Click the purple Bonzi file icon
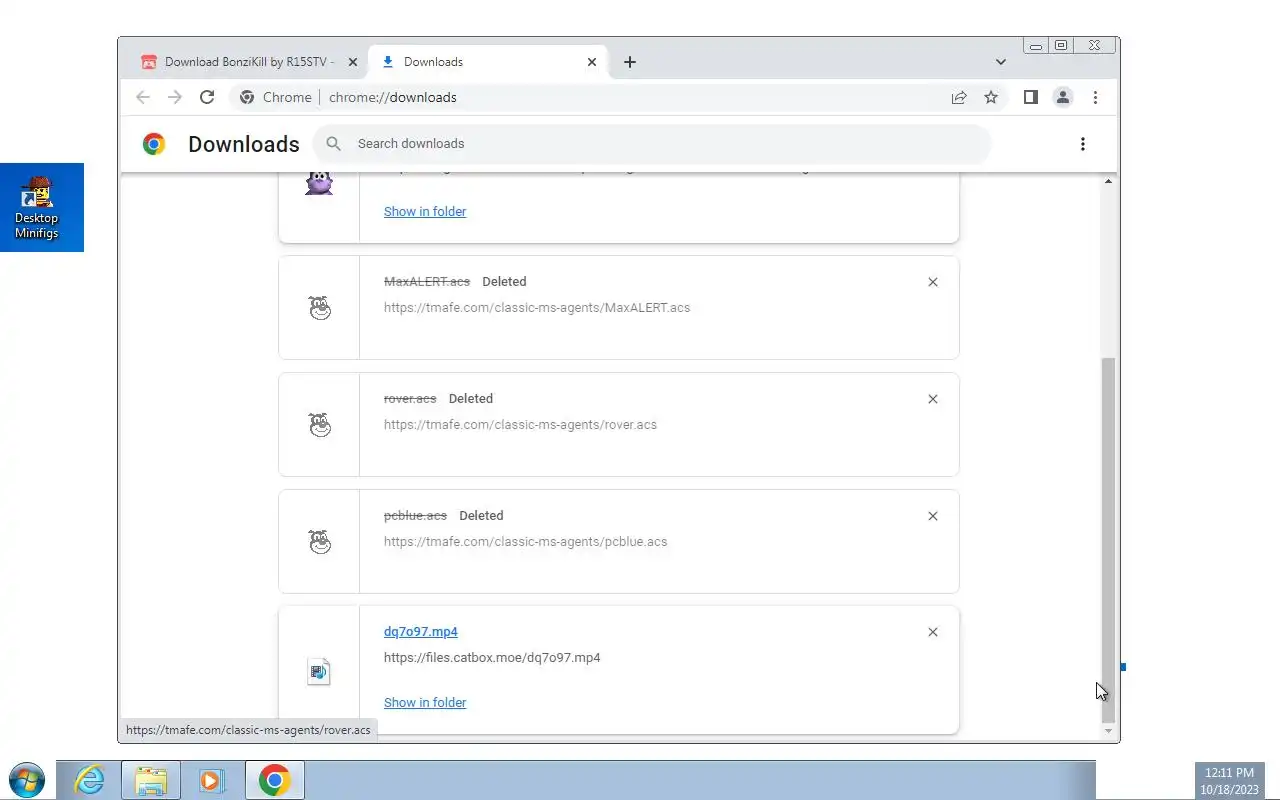This screenshot has width=1280, height=800. (x=319, y=183)
